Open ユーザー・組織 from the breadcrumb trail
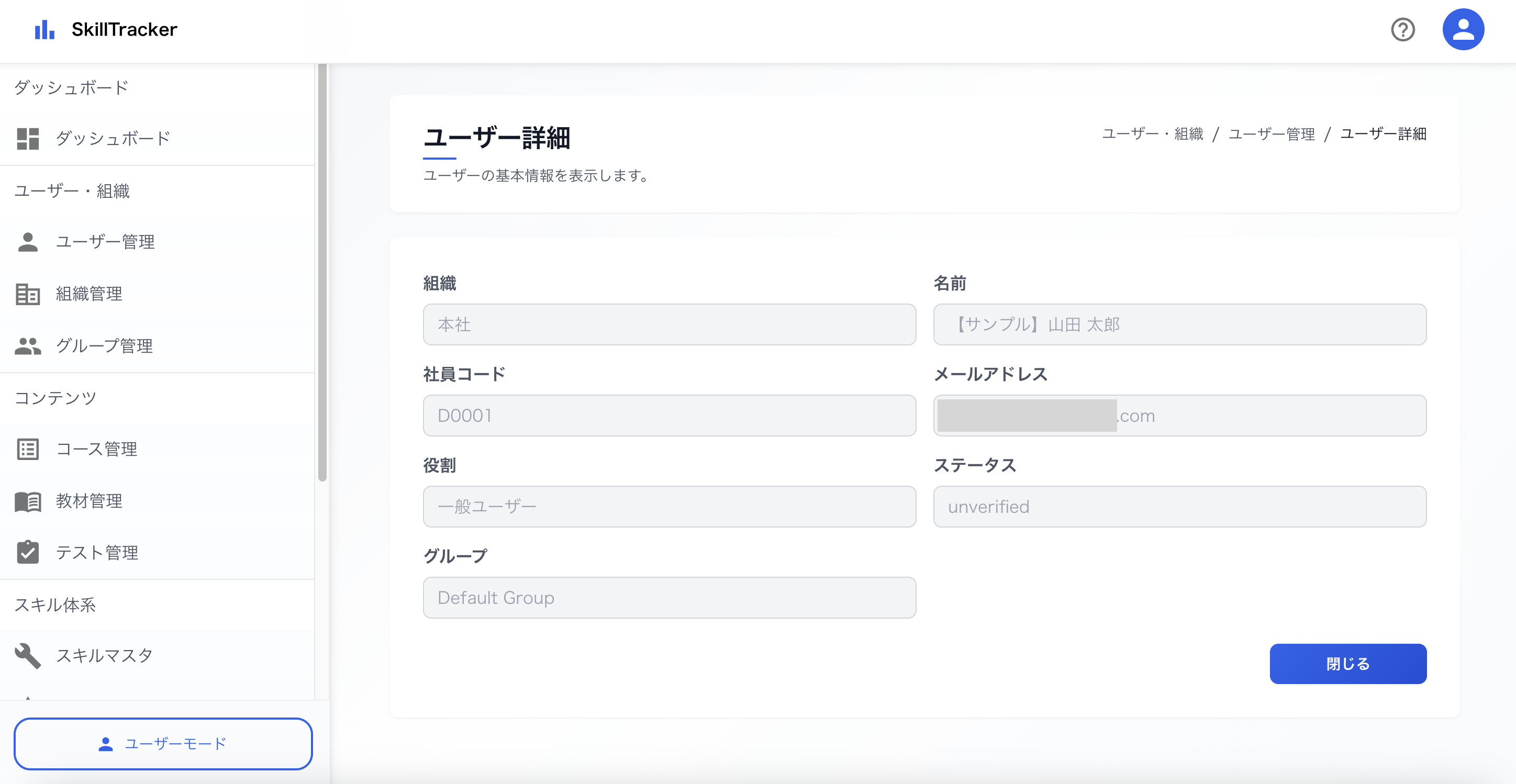 pyautogui.click(x=1152, y=134)
